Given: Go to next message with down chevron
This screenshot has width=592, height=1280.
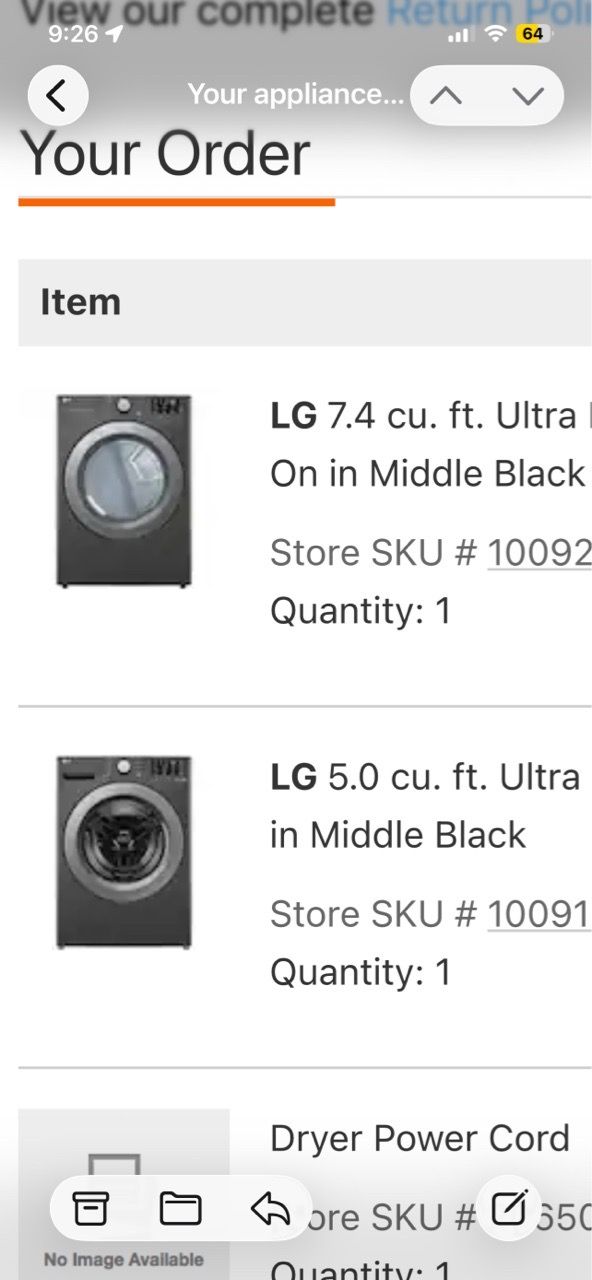Looking at the screenshot, I should pyautogui.click(x=528, y=96).
